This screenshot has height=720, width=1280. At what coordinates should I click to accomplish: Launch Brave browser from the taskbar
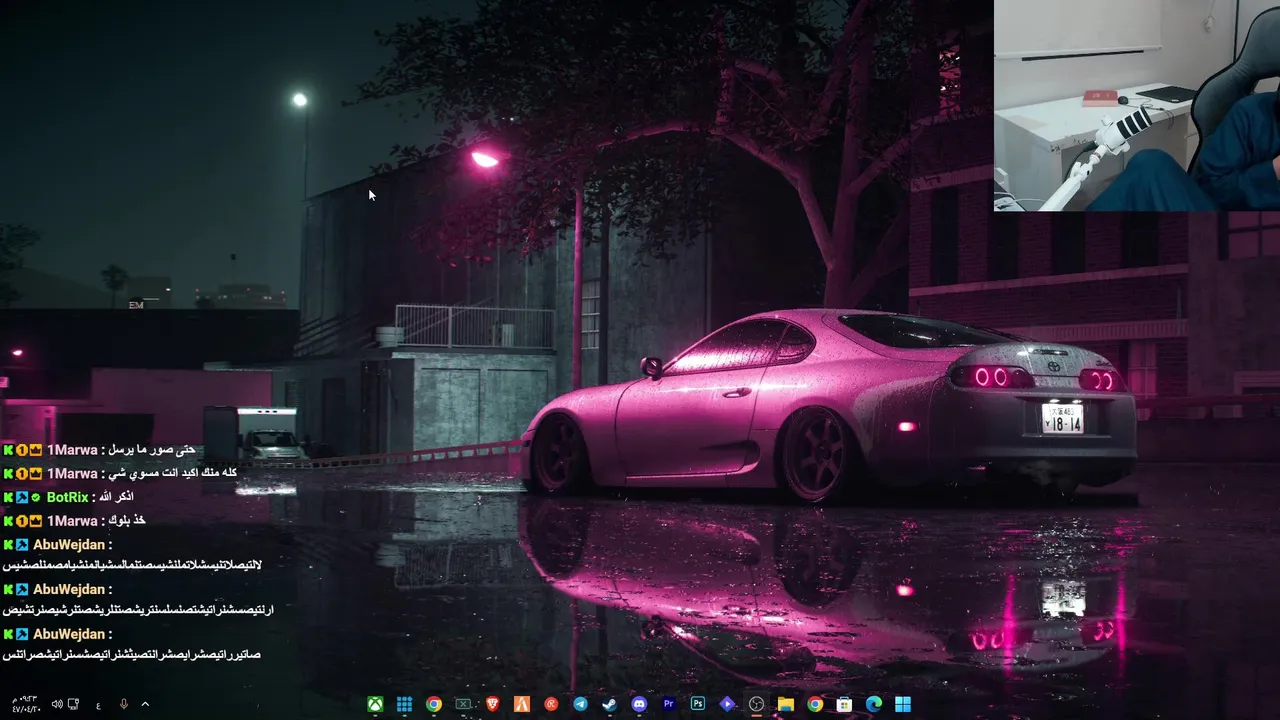492,704
